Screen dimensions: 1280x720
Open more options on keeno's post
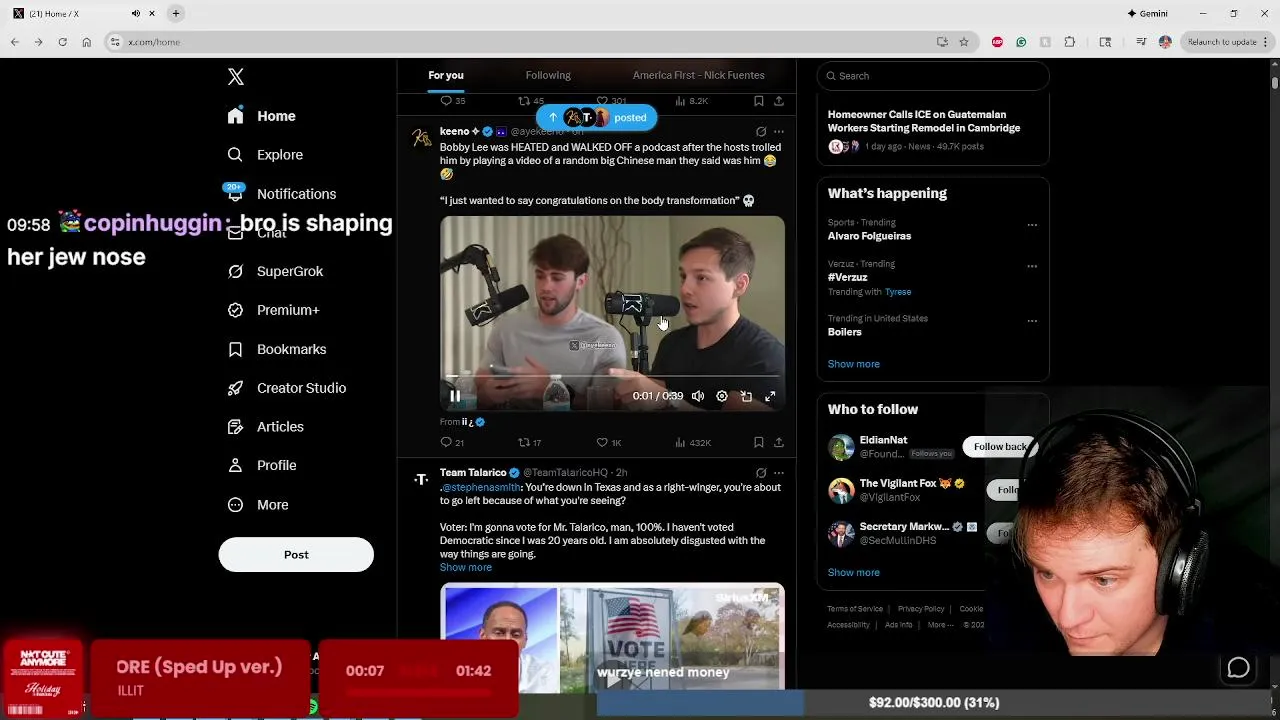[779, 132]
